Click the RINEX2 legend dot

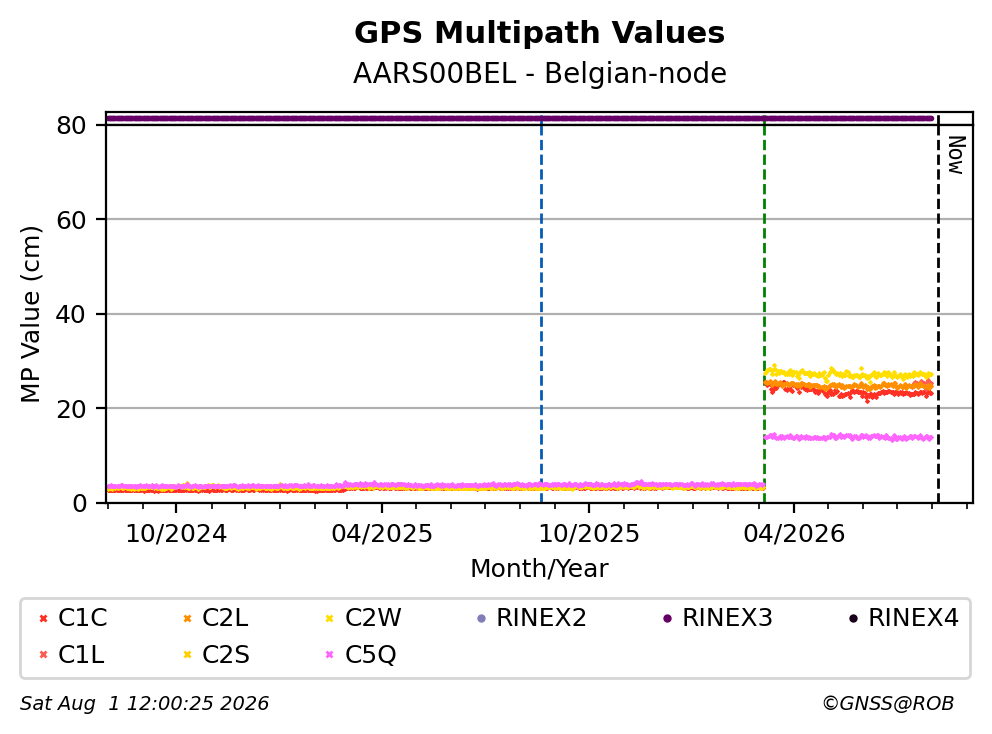(x=481, y=618)
